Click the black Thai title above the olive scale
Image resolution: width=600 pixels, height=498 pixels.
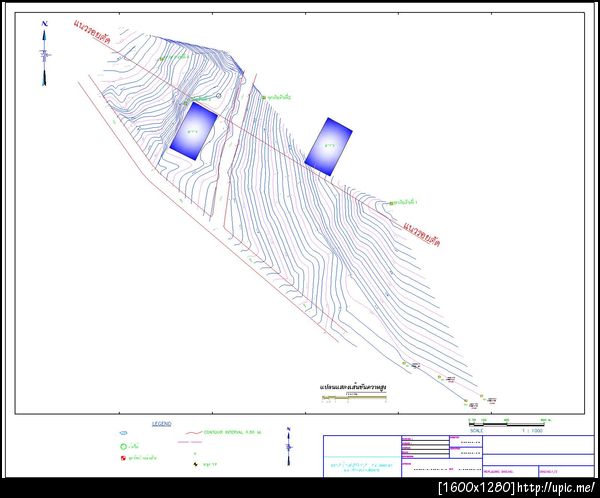(x=353, y=387)
